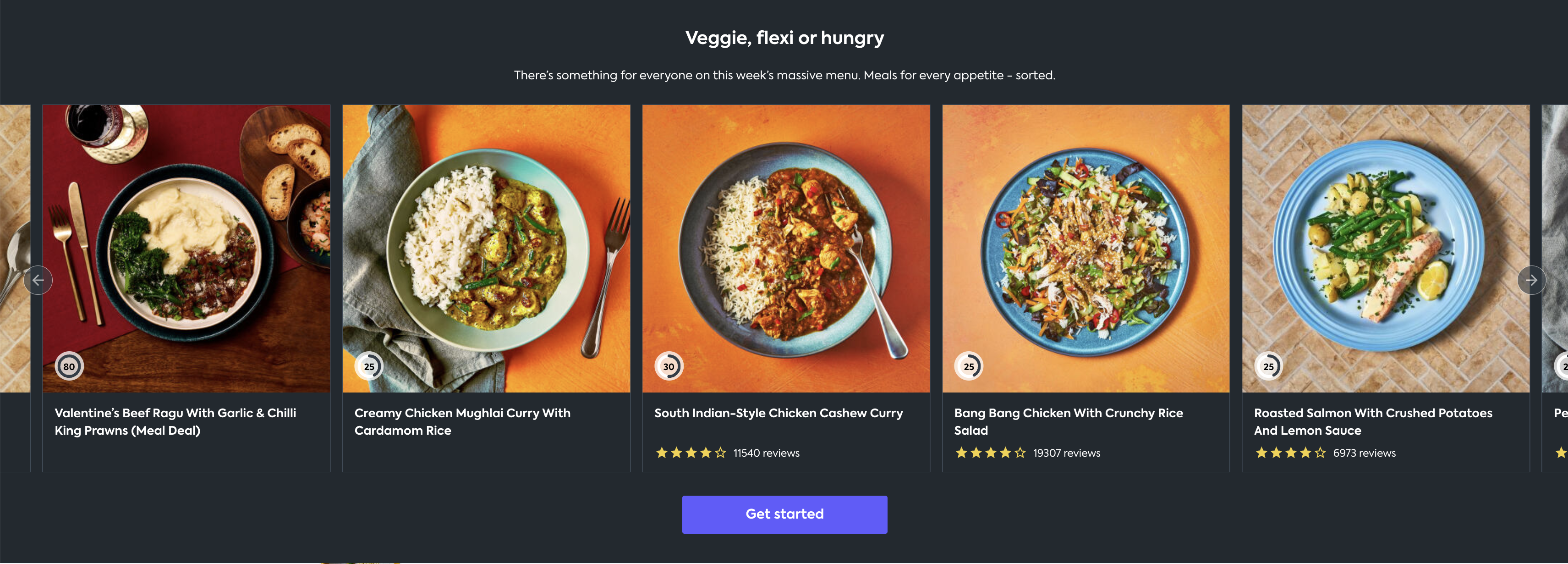This screenshot has width=1568, height=564.
Task: View 6973 reviews for Roasted Salmon
Action: [1364, 453]
